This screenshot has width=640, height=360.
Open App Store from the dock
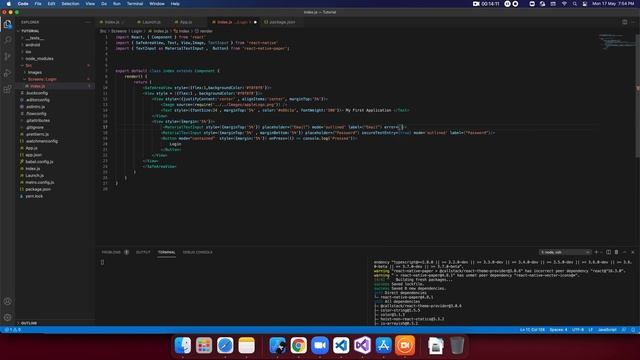coord(384,346)
